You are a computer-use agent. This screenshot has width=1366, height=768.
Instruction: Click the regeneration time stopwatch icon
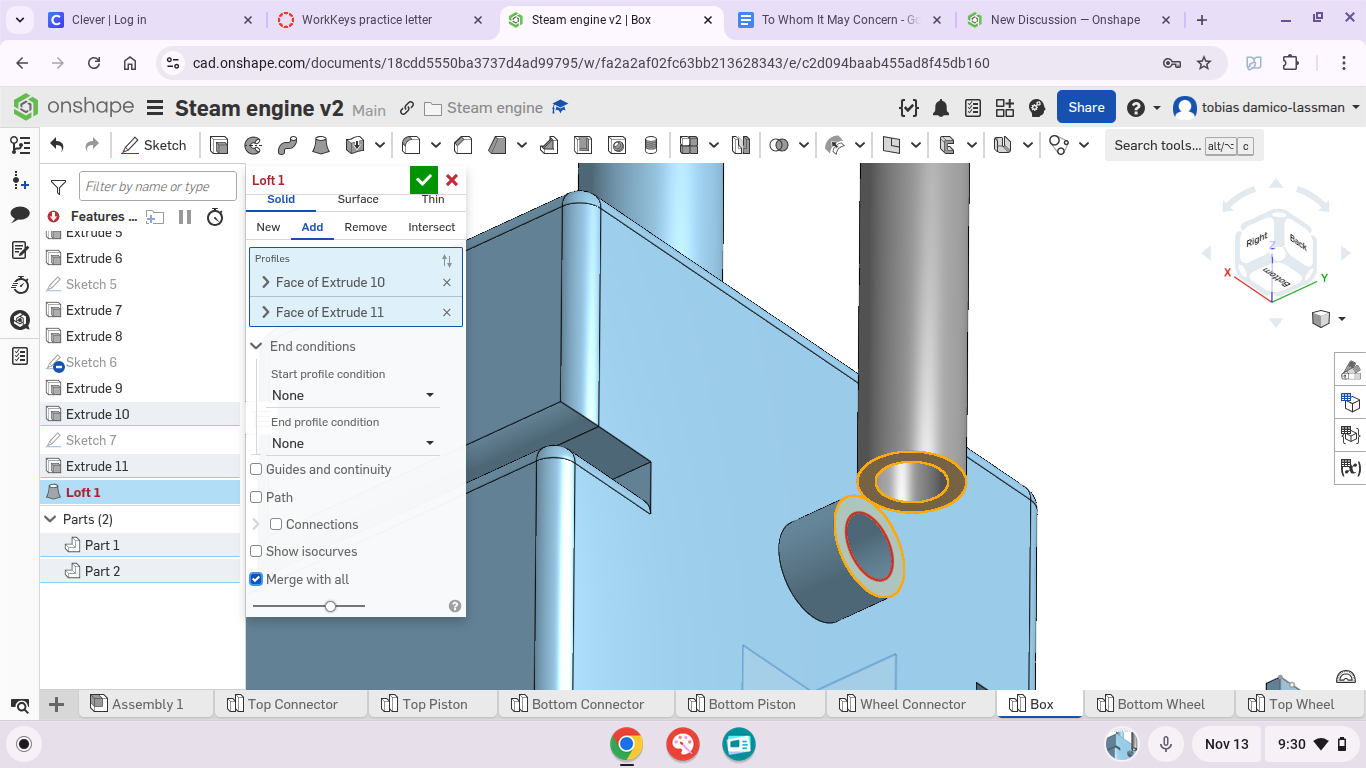coord(215,216)
